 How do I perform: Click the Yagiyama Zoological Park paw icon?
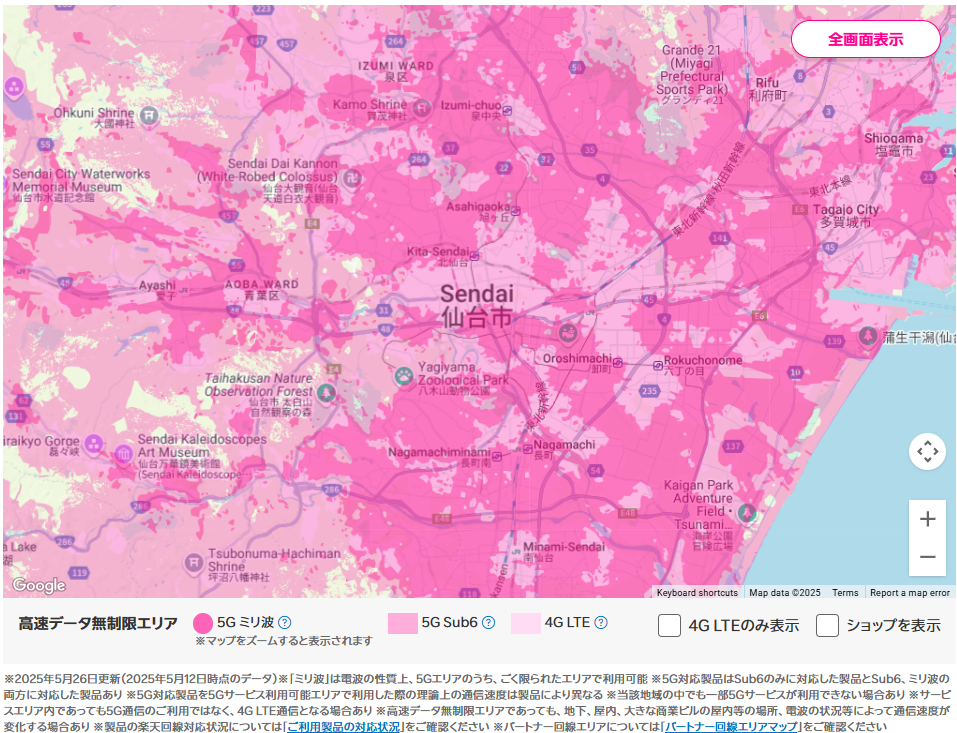[403, 375]
